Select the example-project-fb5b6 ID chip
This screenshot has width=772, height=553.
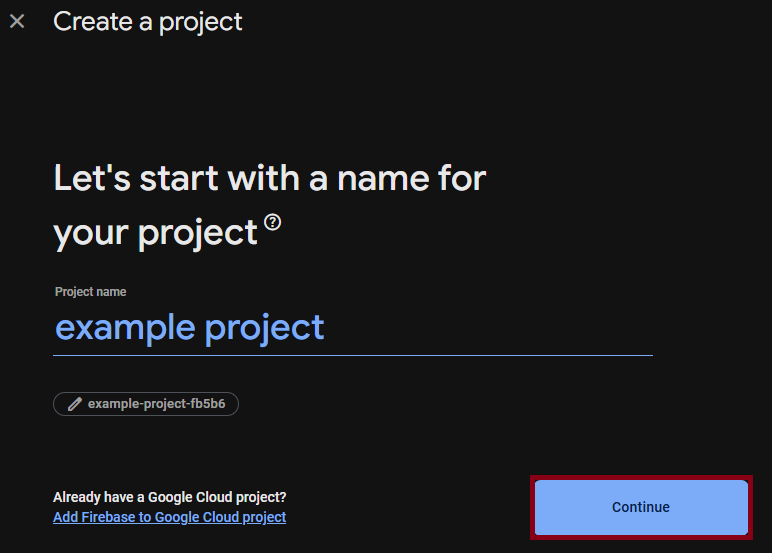click(146, 404)
